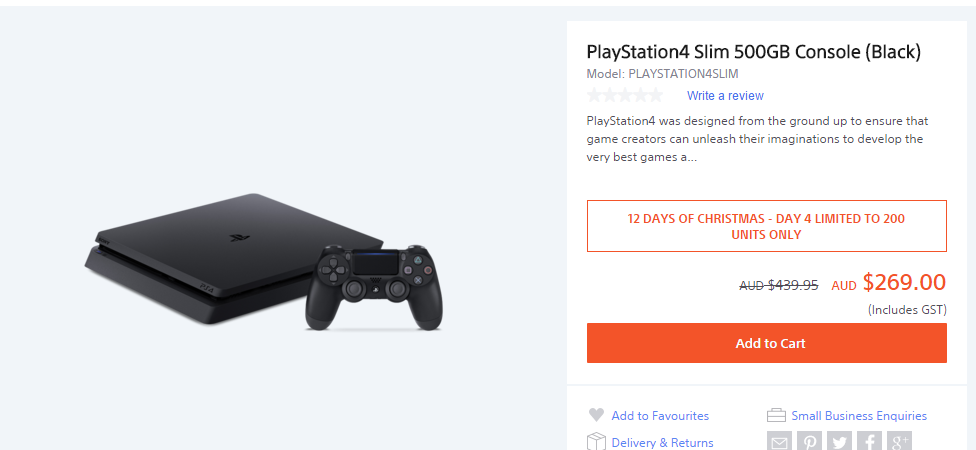Share product on Pinterest icon
Viewport: 976px width, 450px height.
coord(809,441)
